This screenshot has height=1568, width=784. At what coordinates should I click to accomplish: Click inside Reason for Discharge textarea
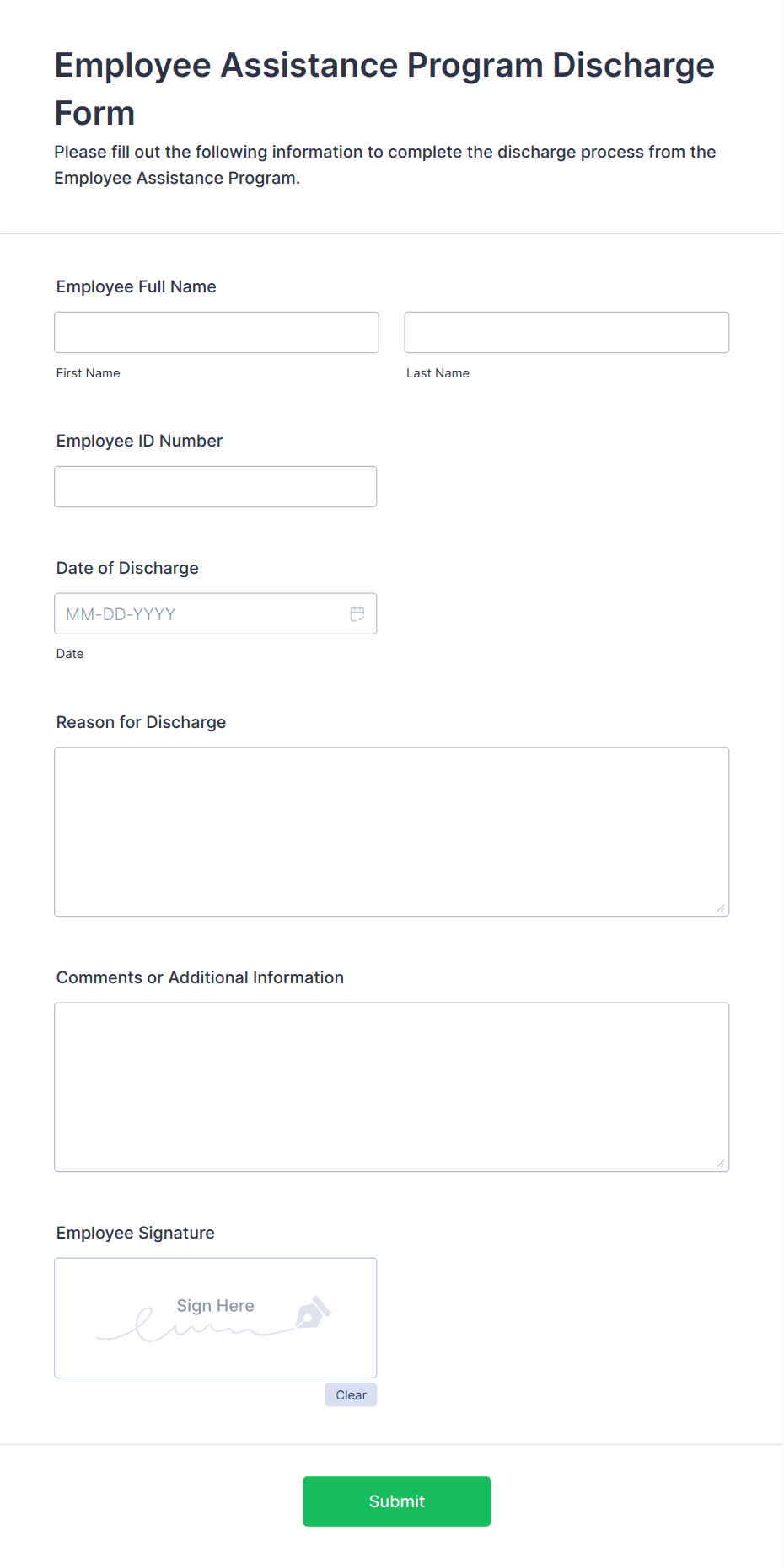(392, 832)
